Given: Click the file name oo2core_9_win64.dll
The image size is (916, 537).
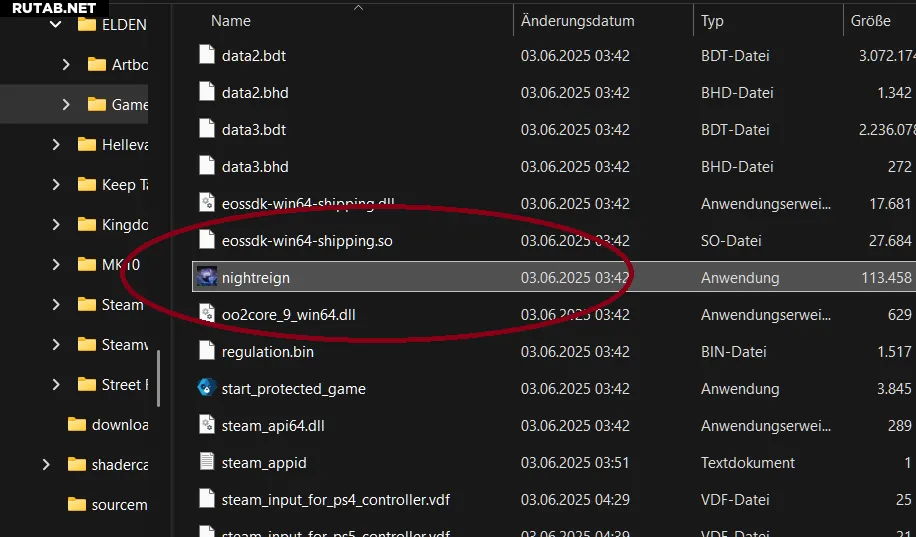Looking at the screenshot, I should (x=289, y=315).
